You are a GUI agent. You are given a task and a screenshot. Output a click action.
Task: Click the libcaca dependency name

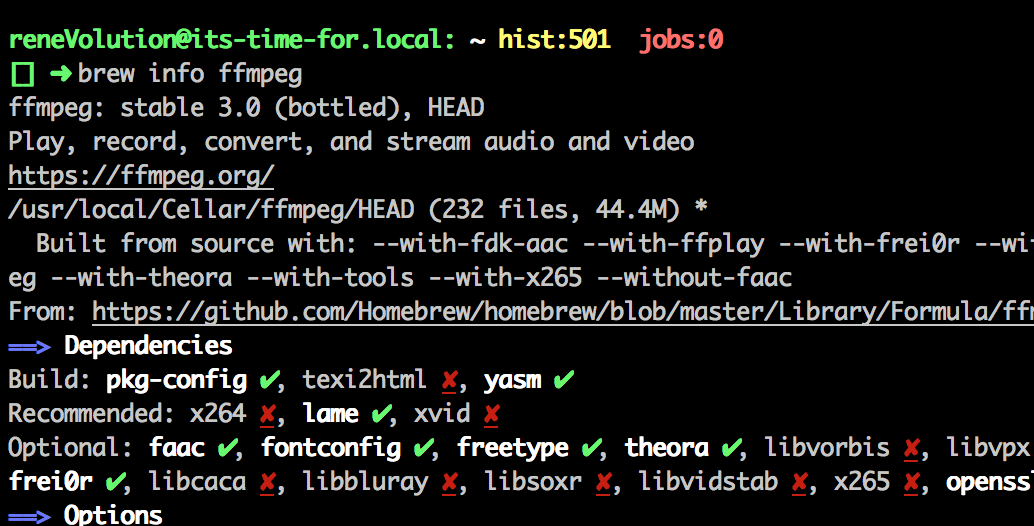(197, 482)
